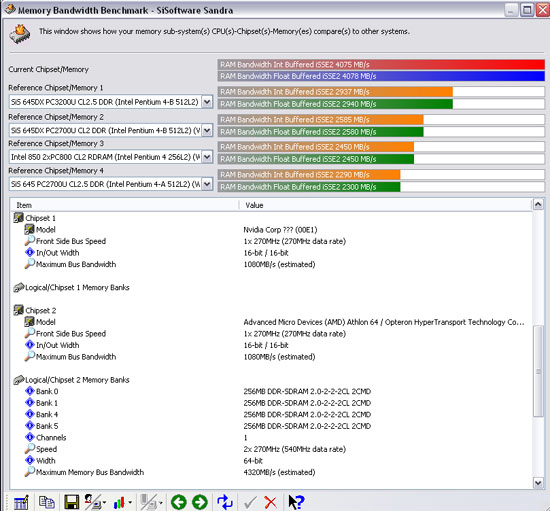Select the Bank 1 row

271,403
